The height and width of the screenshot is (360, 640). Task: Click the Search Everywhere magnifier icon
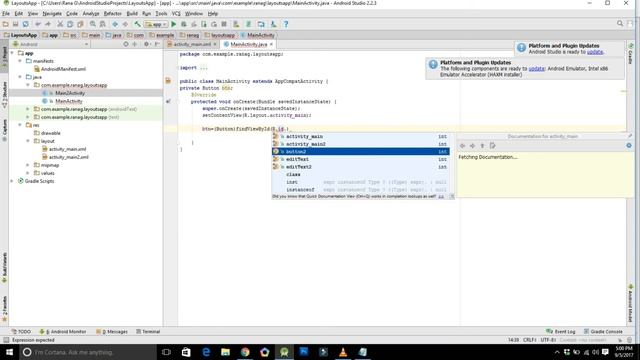click(x=620, y=24)
